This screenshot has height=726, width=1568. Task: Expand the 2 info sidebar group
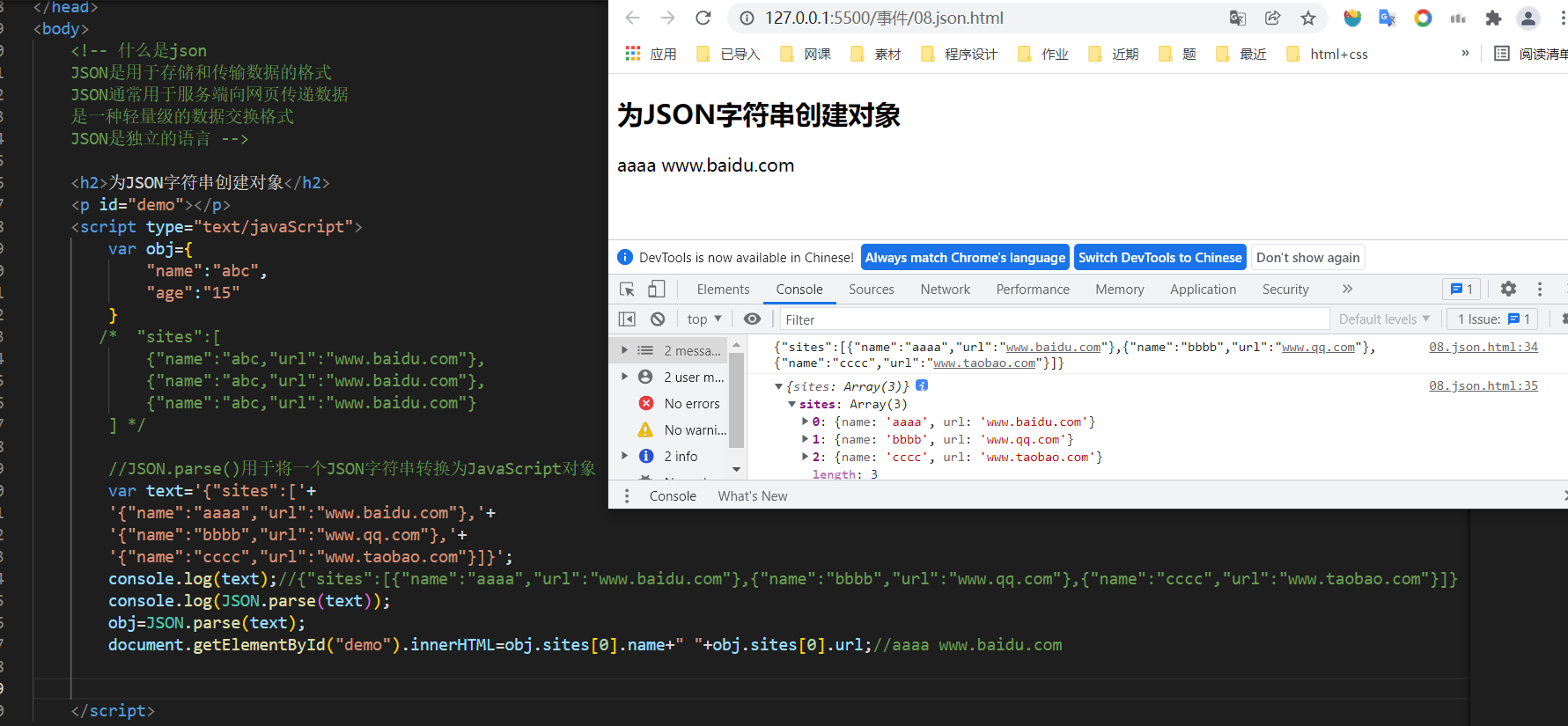pos(624,456)
